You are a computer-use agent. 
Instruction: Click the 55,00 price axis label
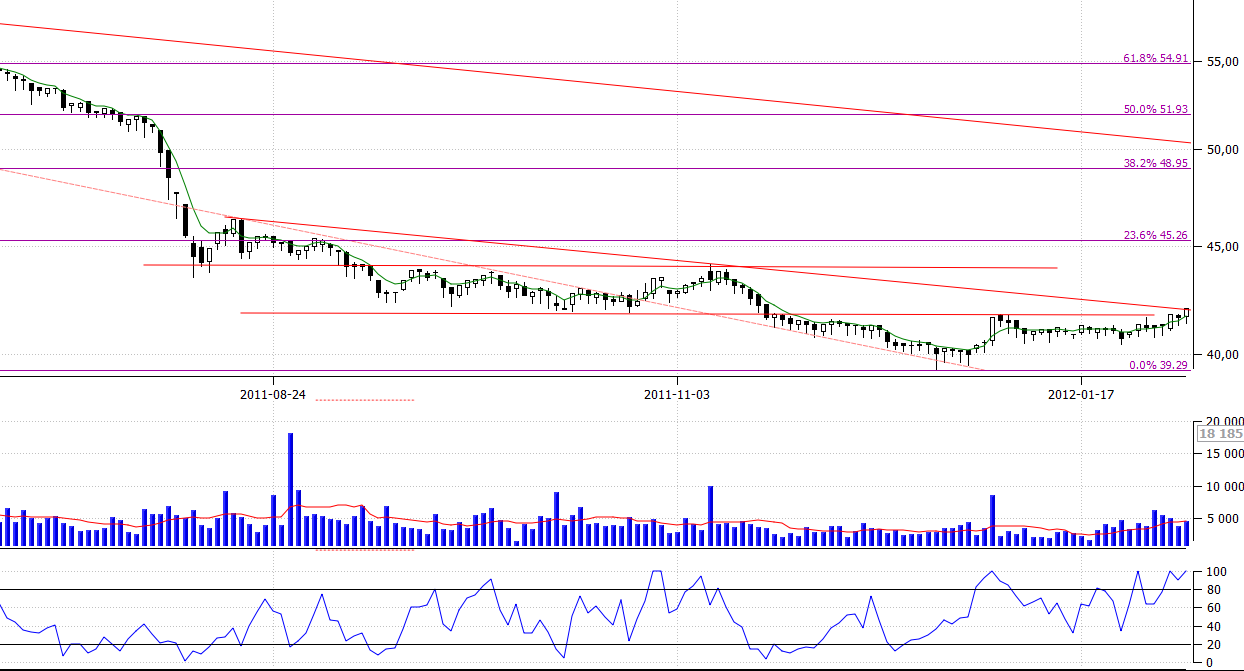pos(1220,62)
